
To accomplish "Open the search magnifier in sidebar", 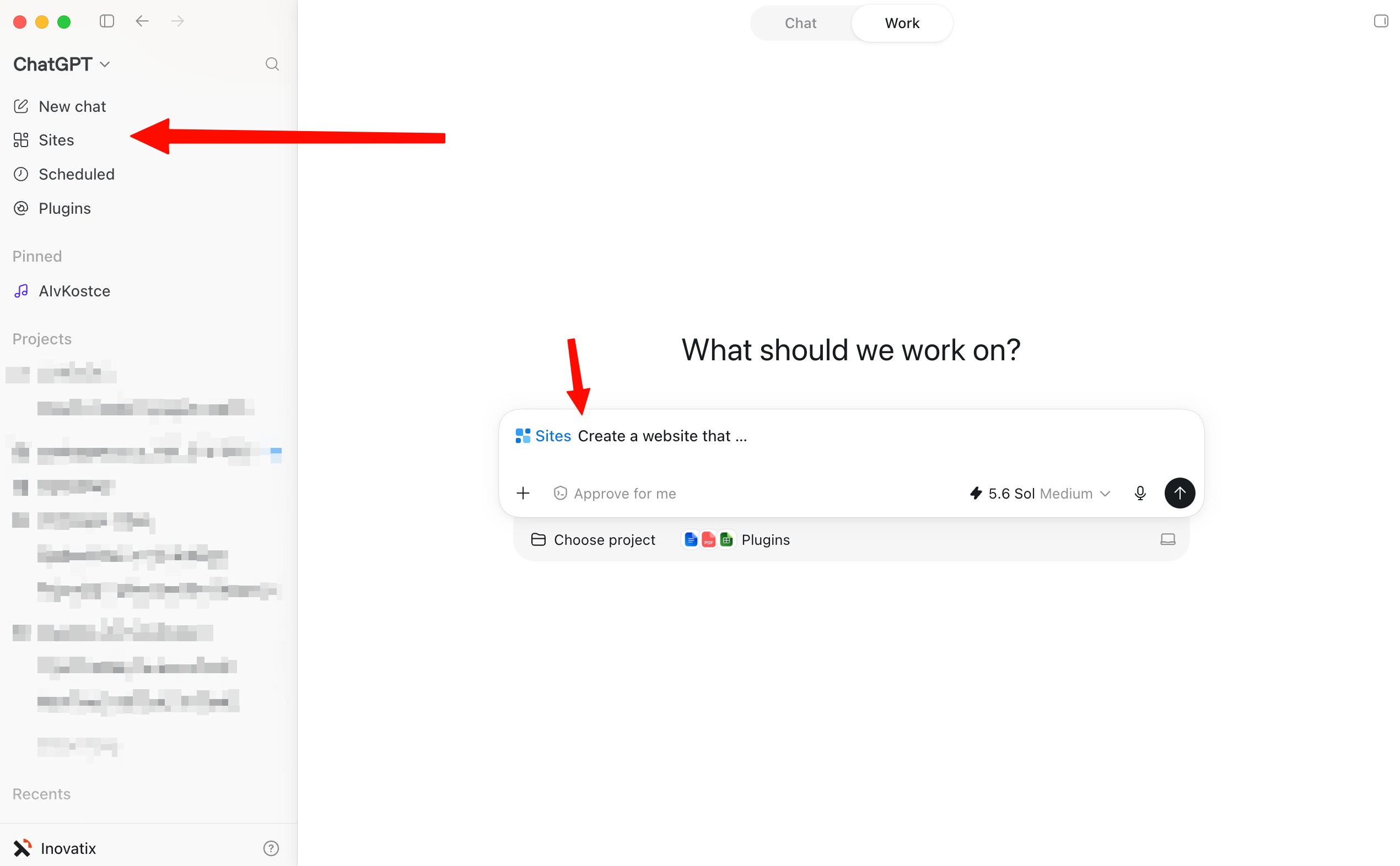I will point(272,64).
